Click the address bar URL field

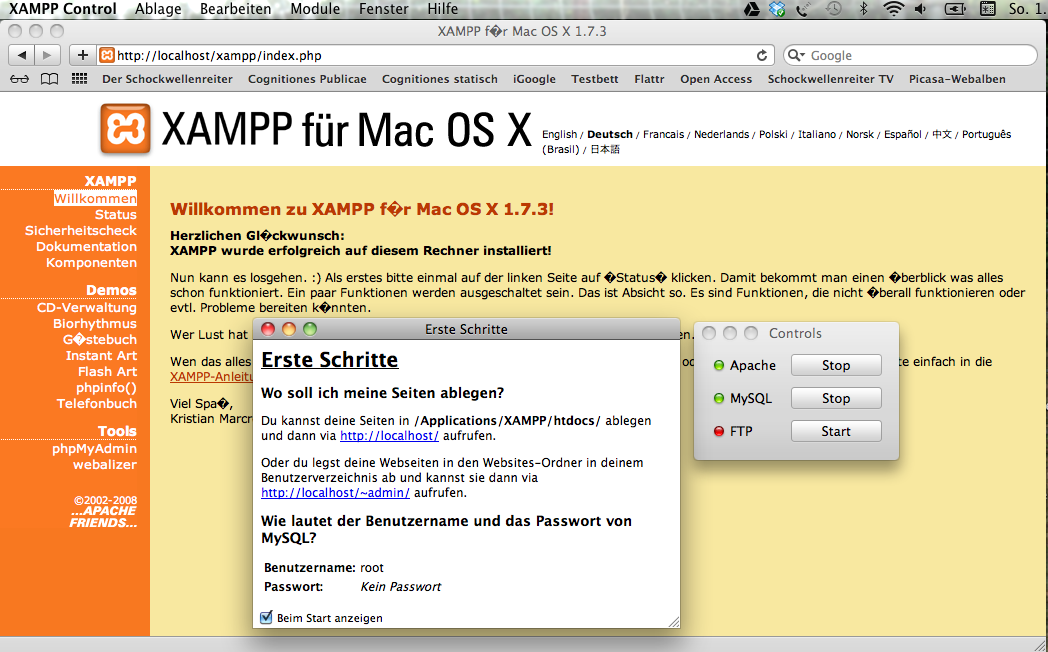tap(434, 55)
